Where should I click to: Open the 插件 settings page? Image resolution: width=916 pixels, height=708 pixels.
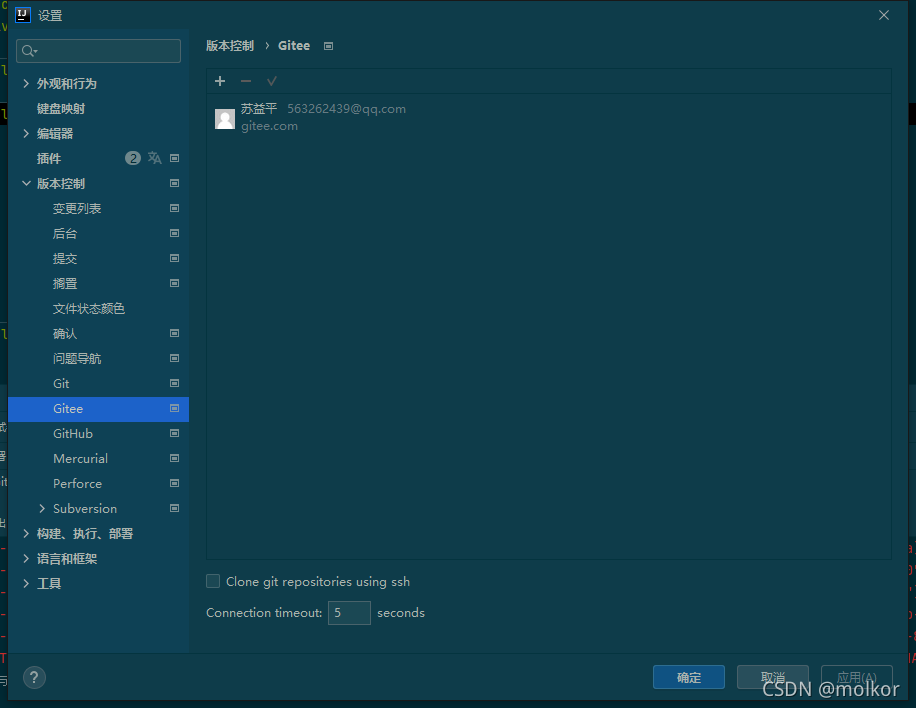click(x=49, y=158)
